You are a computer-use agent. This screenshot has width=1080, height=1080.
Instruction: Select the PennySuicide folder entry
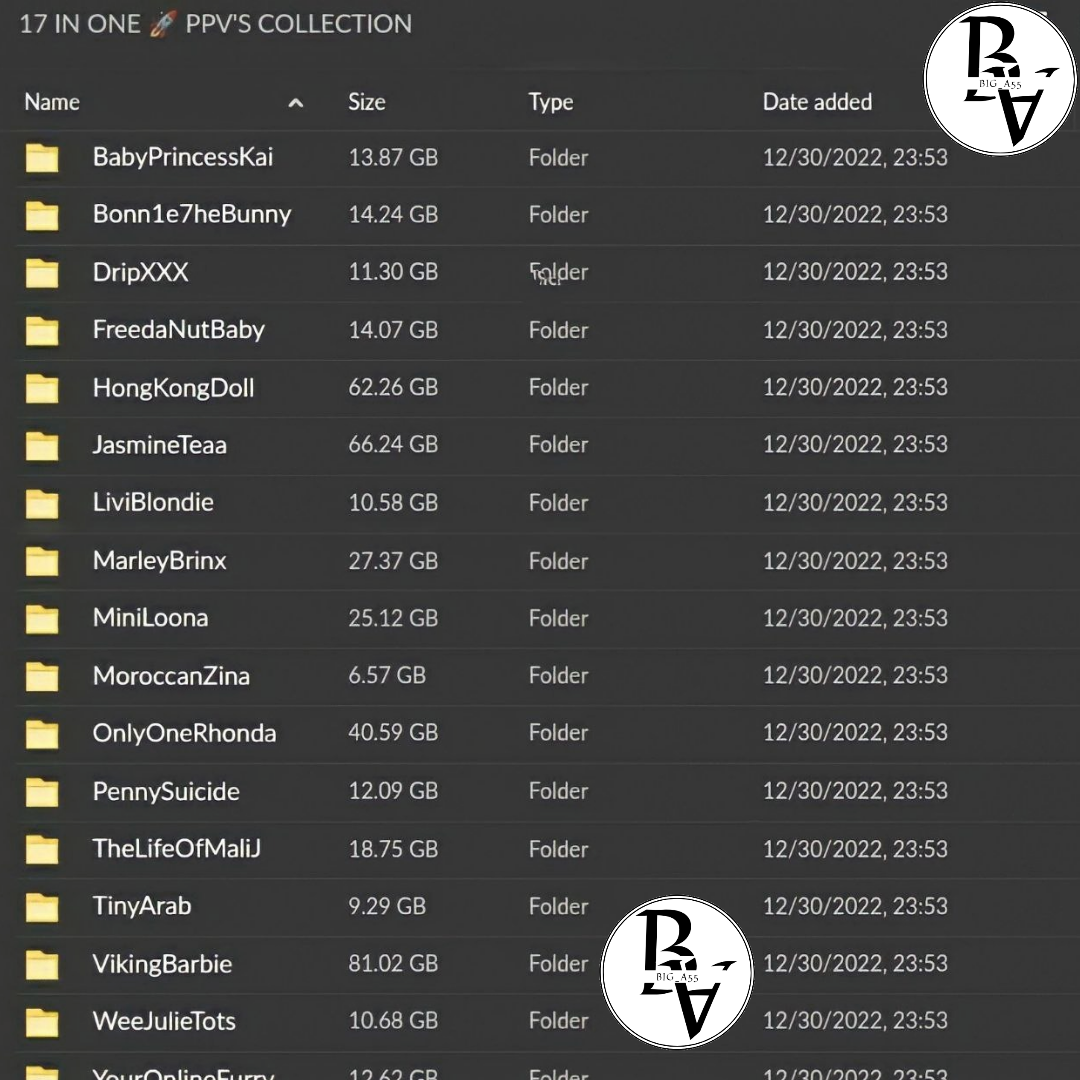click(166, 792)
